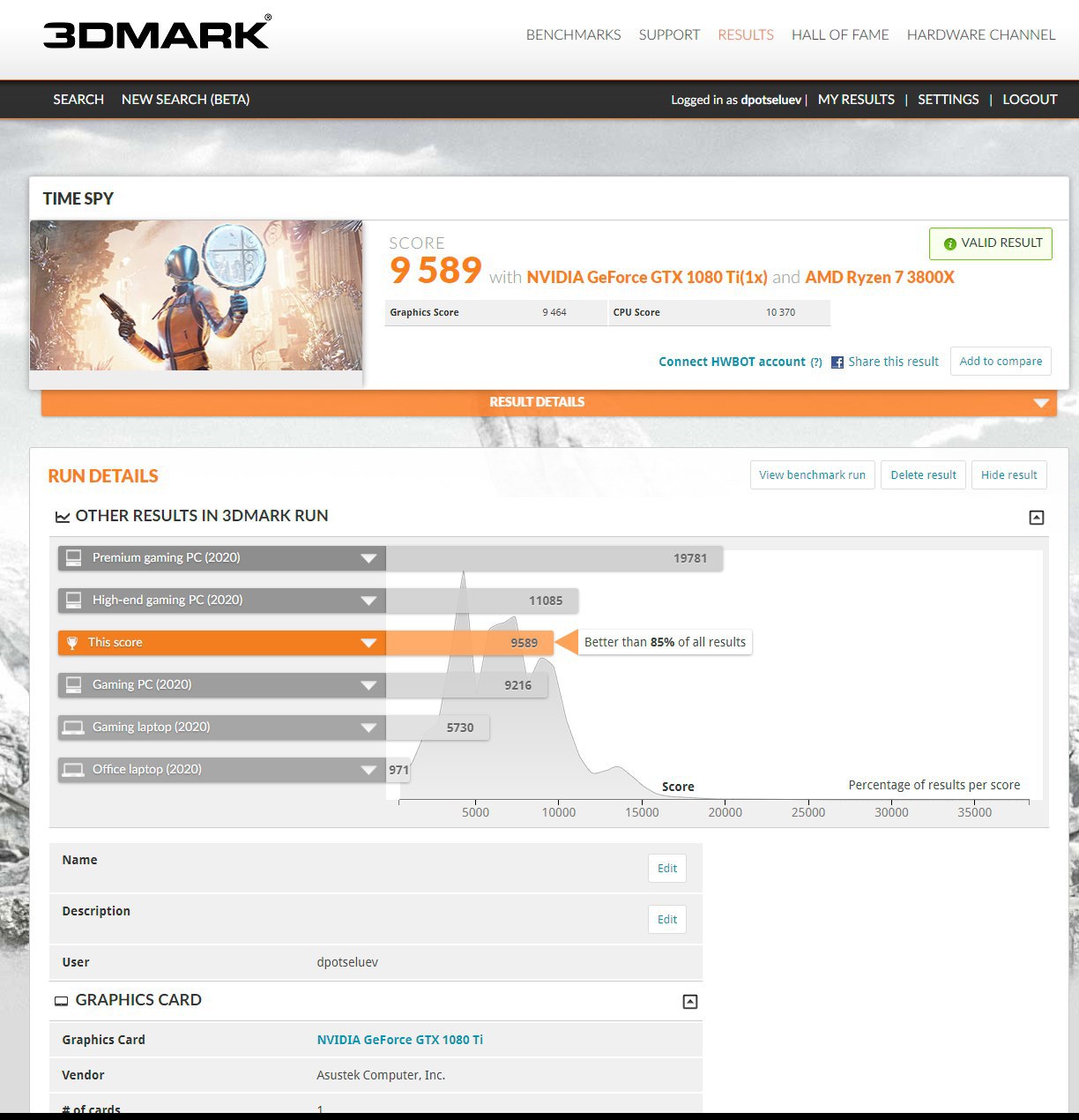The height and width of the screenshot is (1120, 1079).
Task: Expand Gaming PC (2020) dropdown arrow
Action: (368, 685)
